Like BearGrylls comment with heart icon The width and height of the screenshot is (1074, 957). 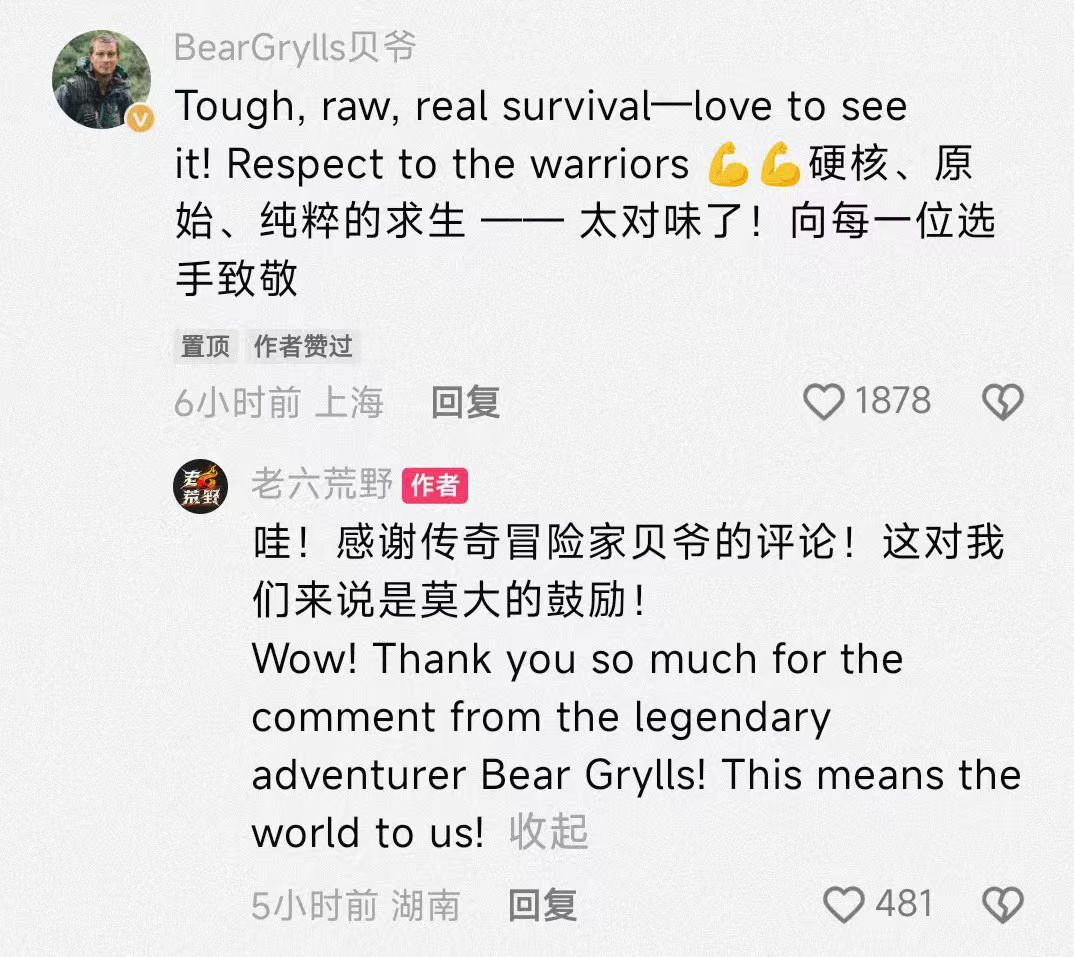coord(823,401)
